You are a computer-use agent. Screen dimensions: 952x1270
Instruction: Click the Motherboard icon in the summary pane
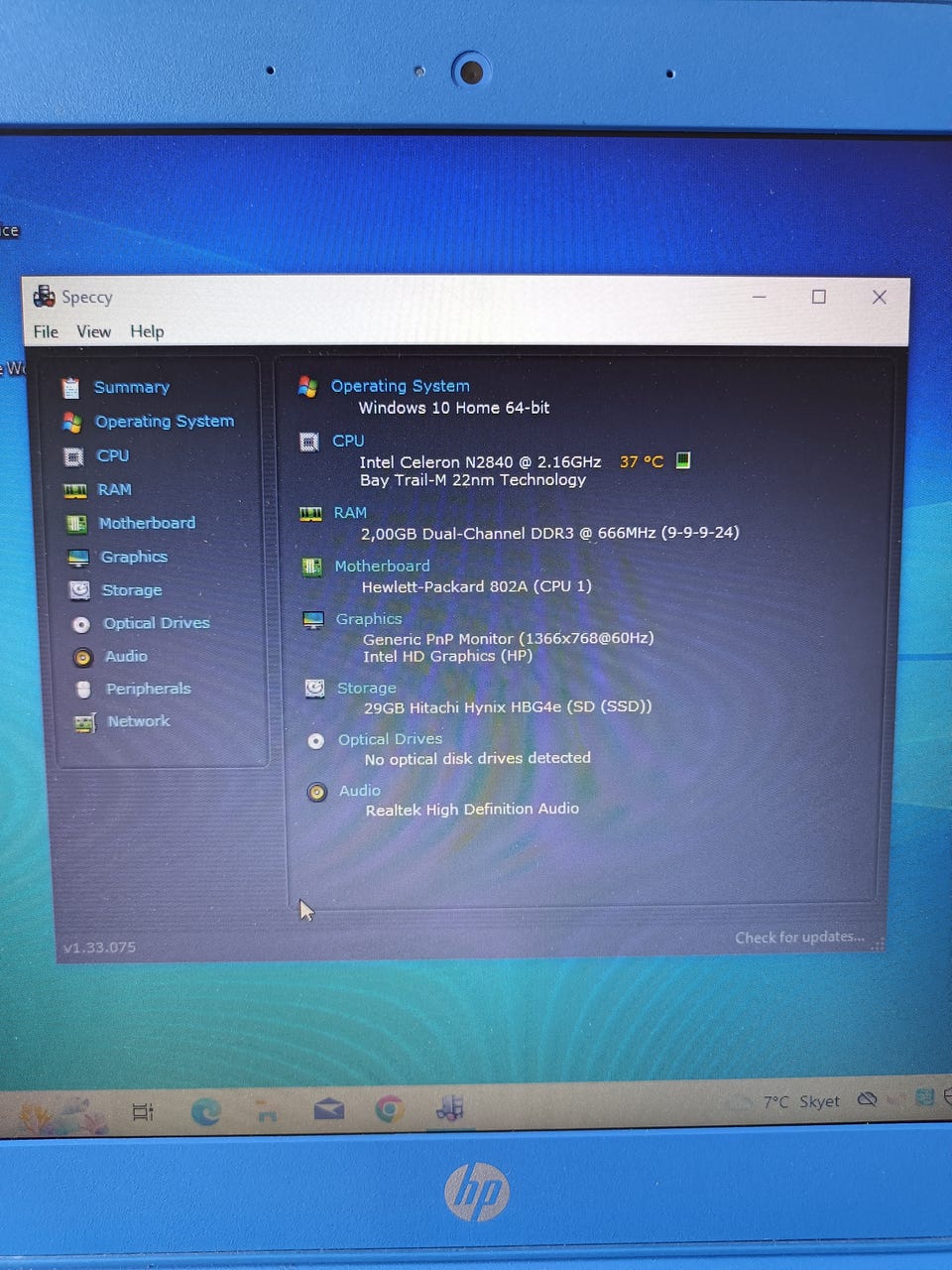pyautogui.click(x=311, y=567)
